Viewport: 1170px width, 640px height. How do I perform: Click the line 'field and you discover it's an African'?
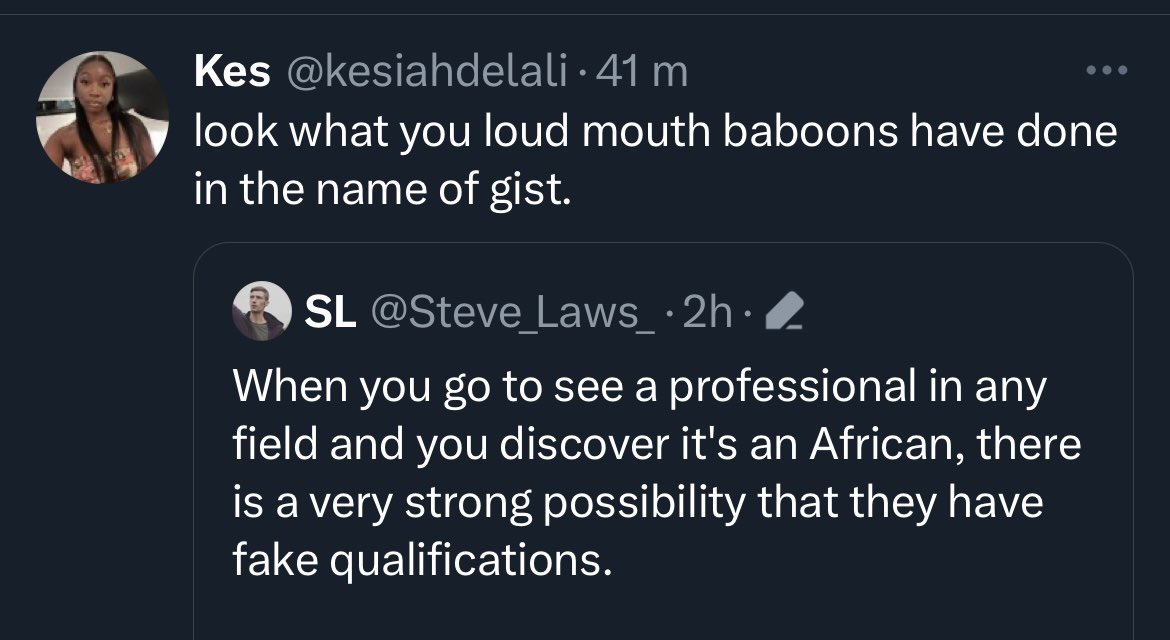tap(657, 444)
